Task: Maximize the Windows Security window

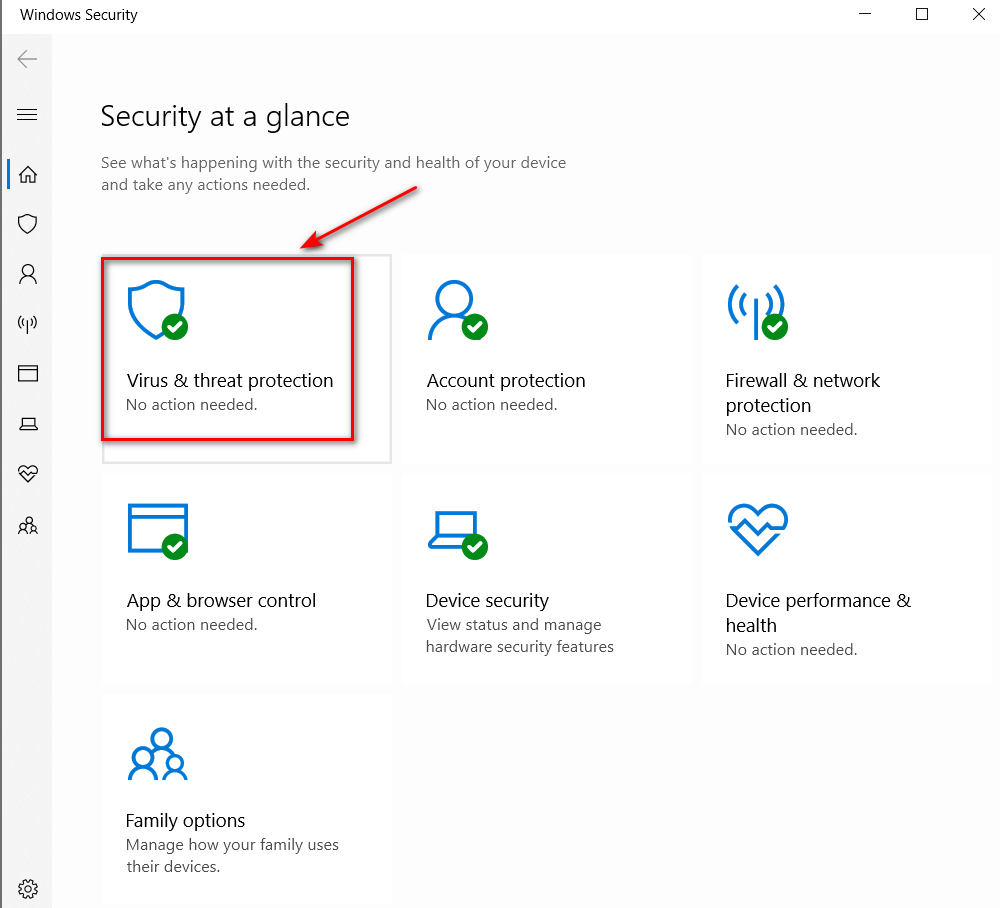Action: point(922,14)
